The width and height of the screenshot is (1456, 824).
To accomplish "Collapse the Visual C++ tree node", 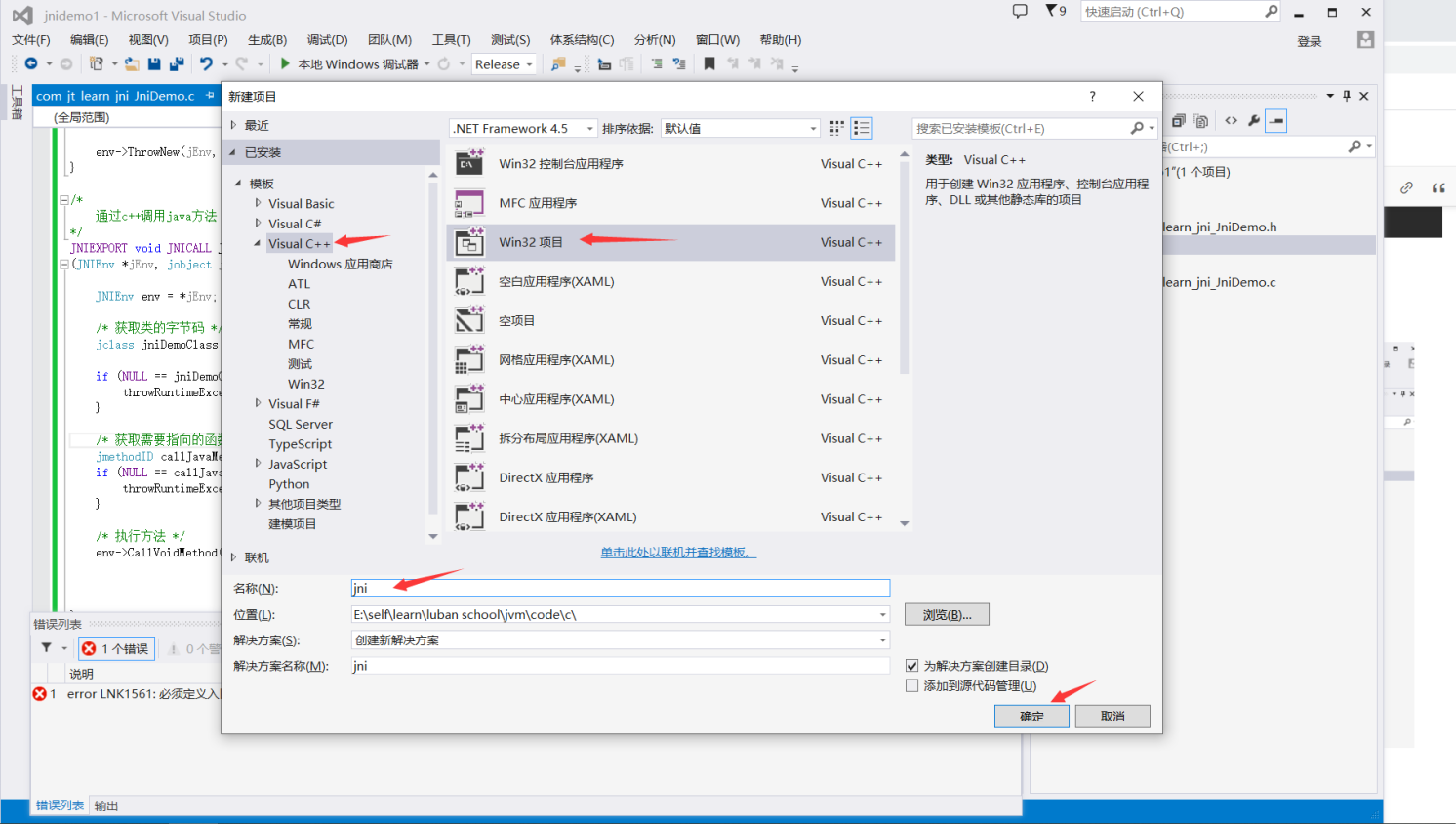I will click(258, 243).
